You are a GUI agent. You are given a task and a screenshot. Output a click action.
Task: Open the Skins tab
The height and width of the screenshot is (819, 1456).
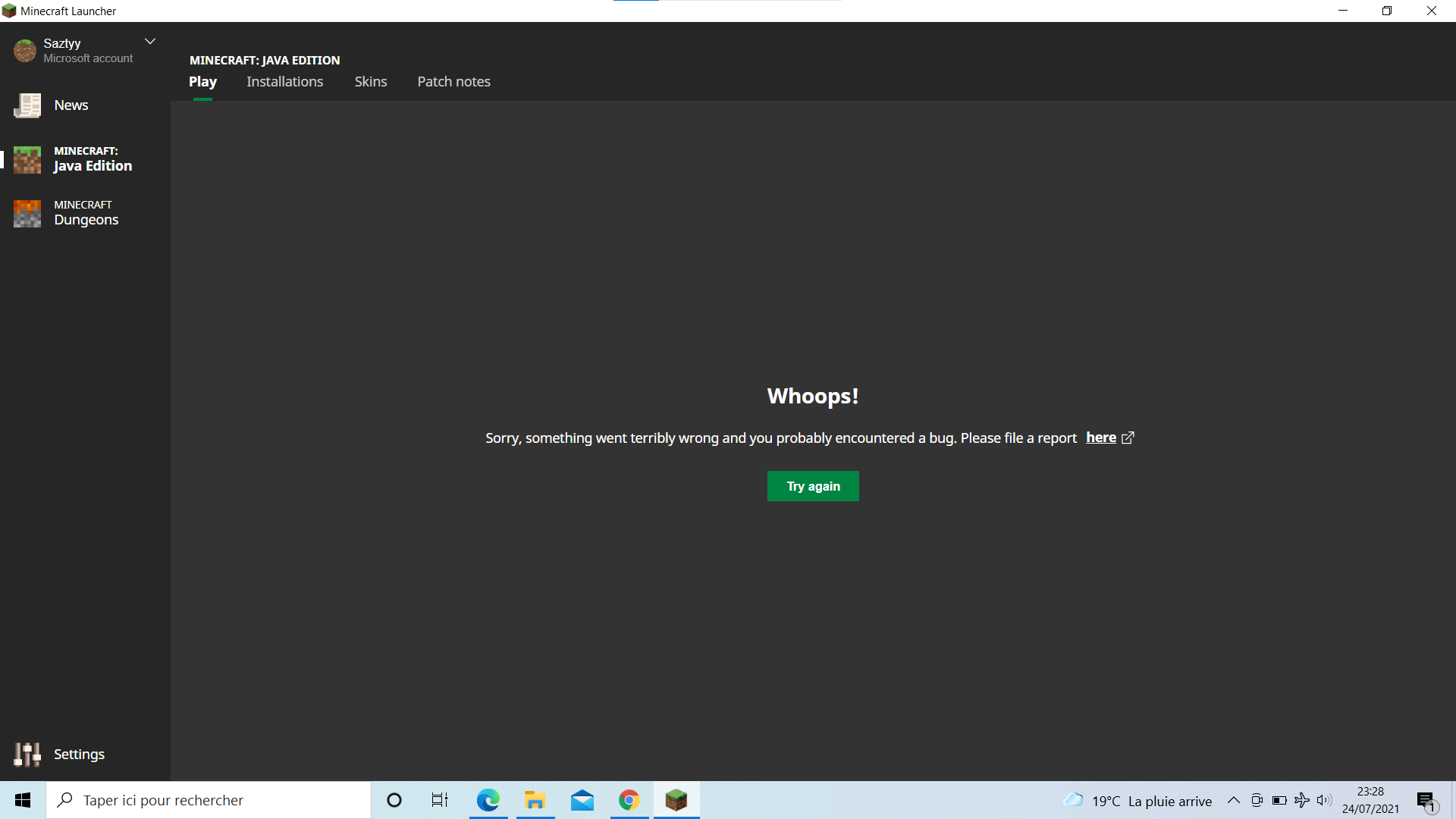pos(370,82)
